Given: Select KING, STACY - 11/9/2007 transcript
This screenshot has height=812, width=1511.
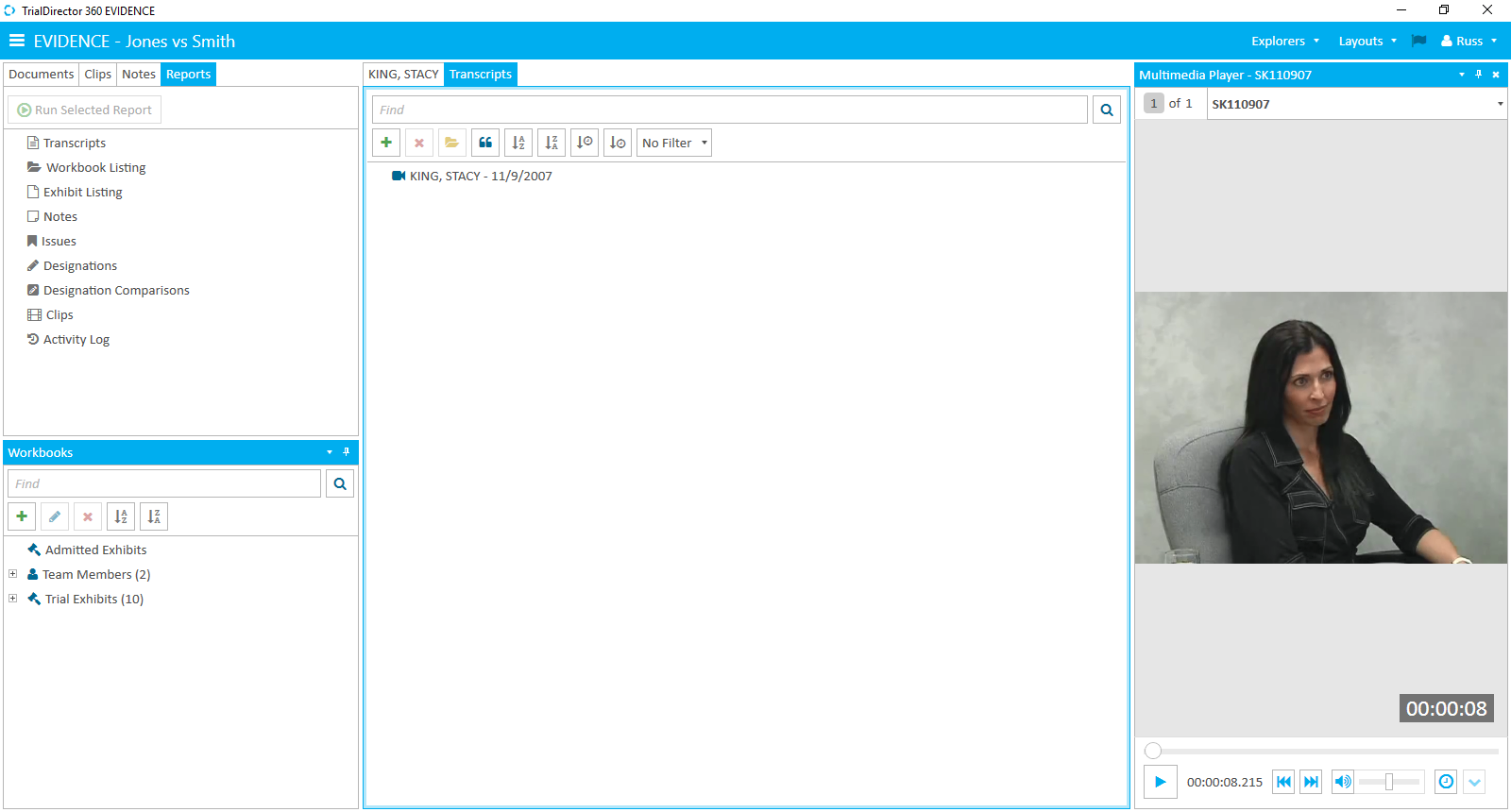Looking at the screenshot, I should [x=472, y=176].
